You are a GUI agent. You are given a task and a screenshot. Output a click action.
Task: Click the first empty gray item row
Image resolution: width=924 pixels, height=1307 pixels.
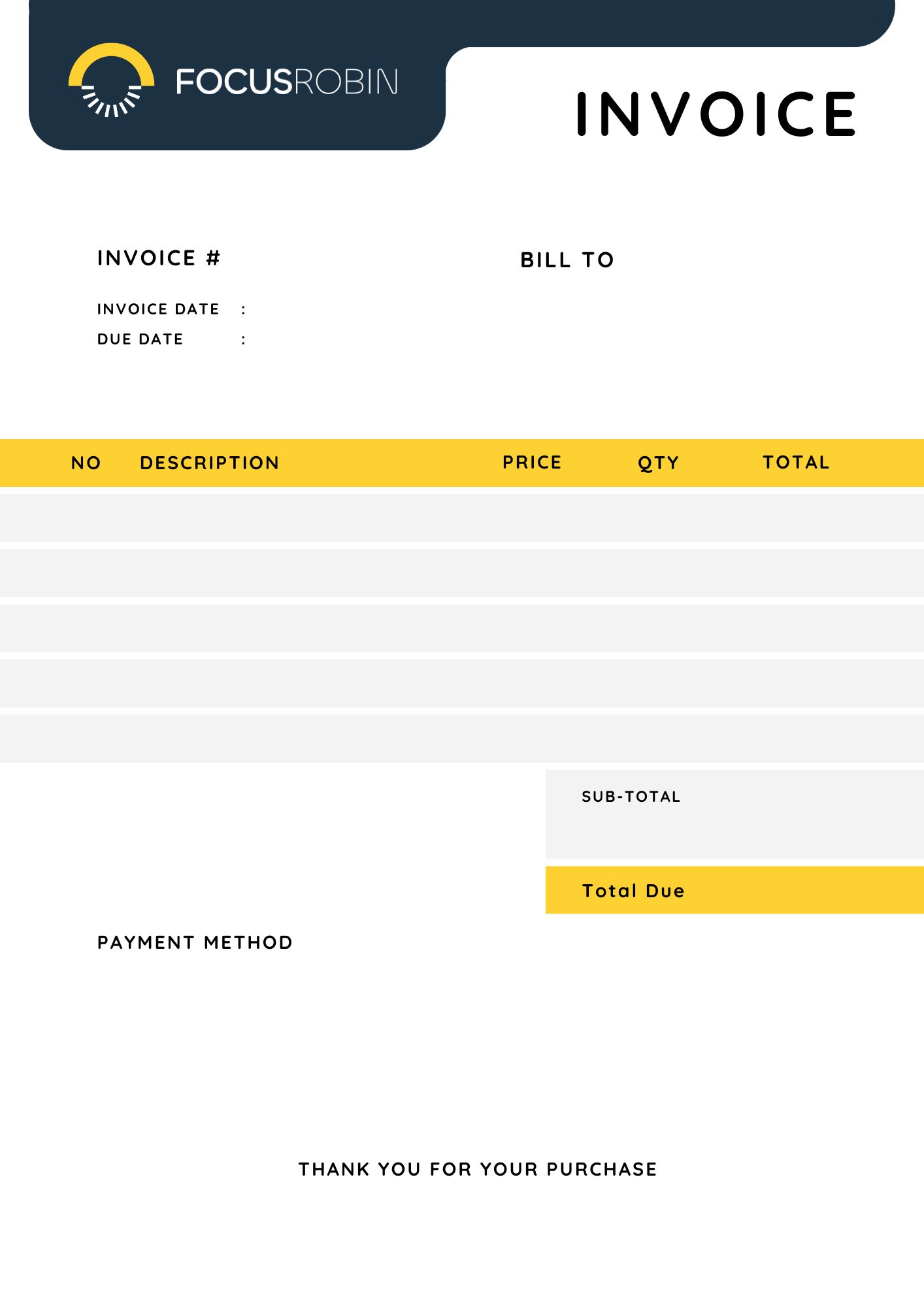[x=461, y=518]
